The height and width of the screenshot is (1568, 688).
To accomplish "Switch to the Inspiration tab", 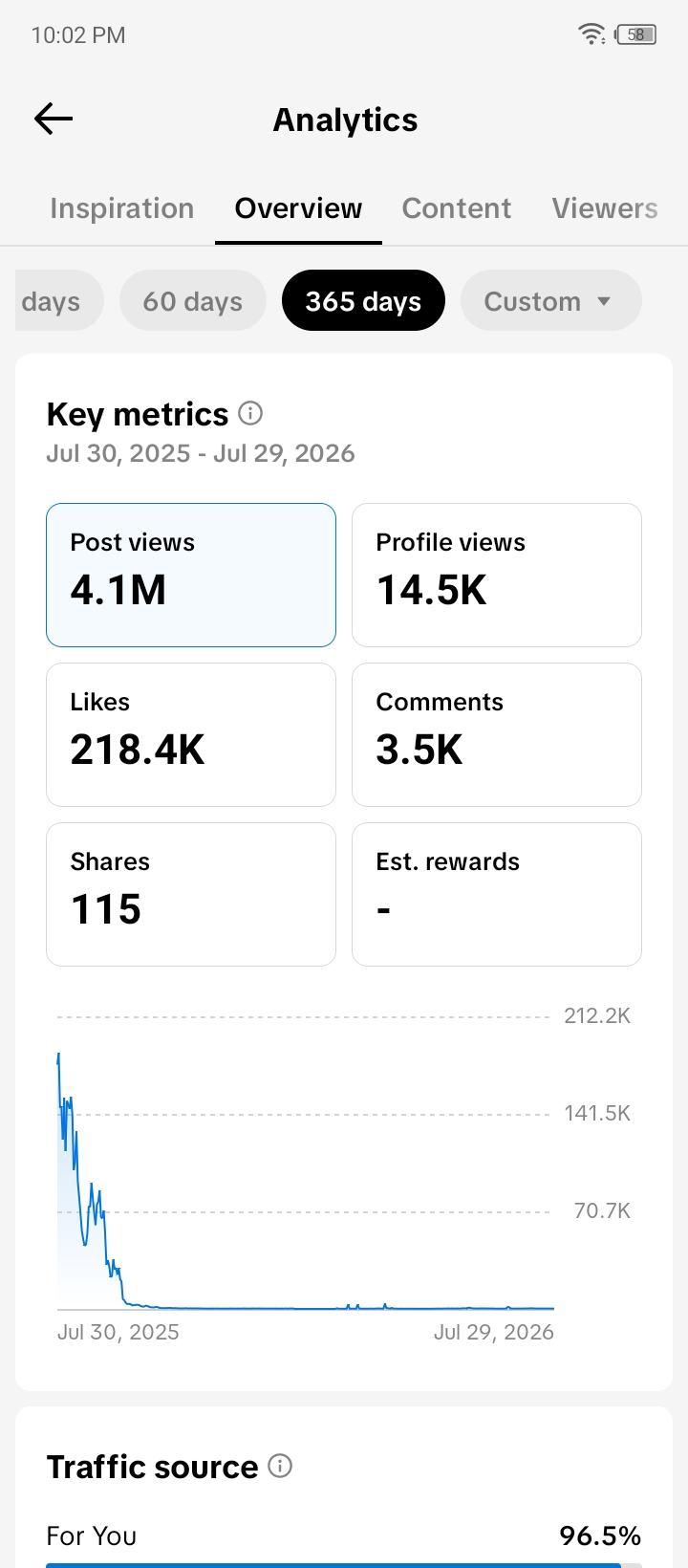I will (122, 208).
